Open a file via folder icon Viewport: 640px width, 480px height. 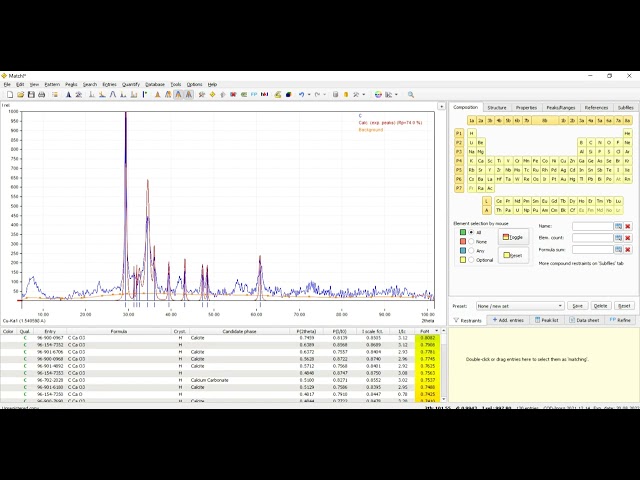click(x=20, y=95)
